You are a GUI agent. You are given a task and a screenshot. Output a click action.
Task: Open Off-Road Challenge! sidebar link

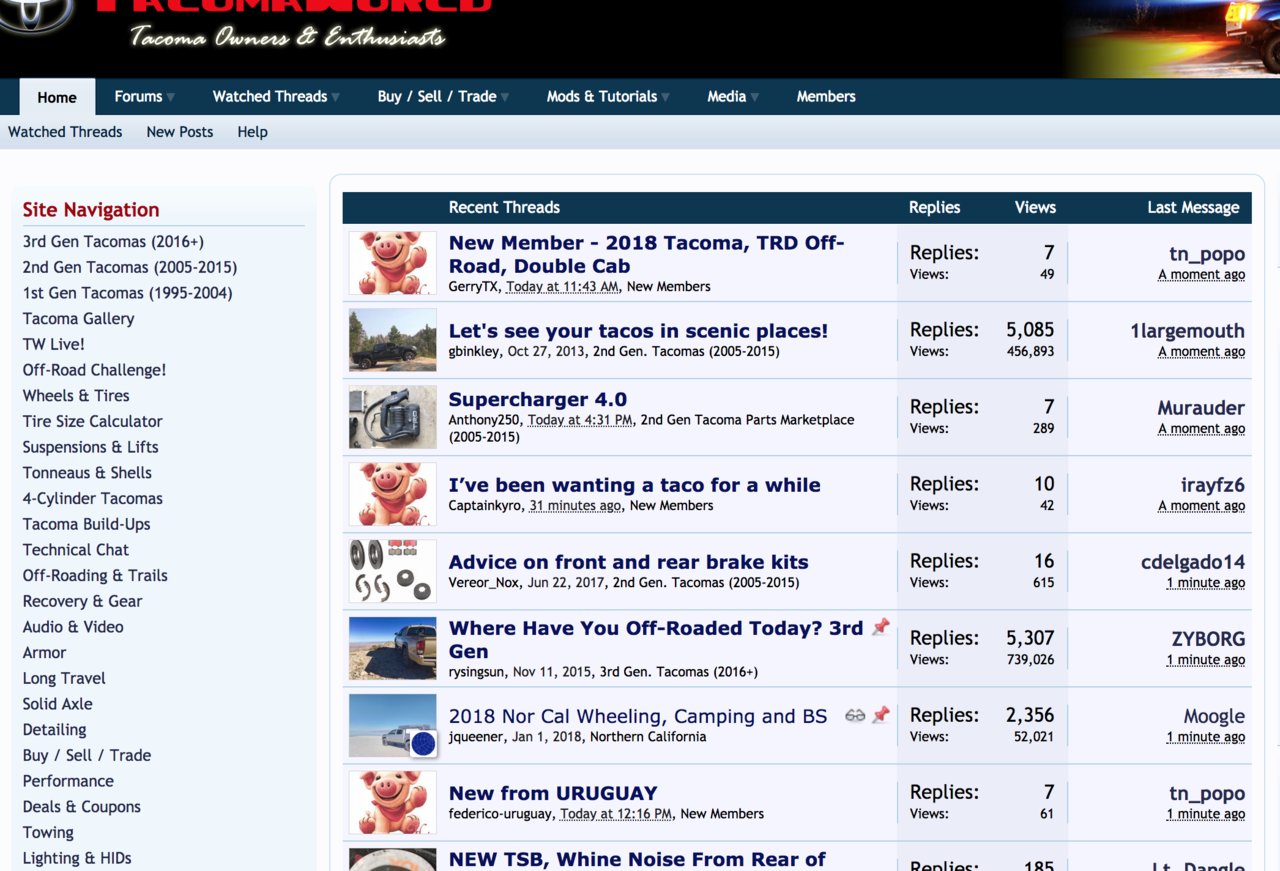94,370
